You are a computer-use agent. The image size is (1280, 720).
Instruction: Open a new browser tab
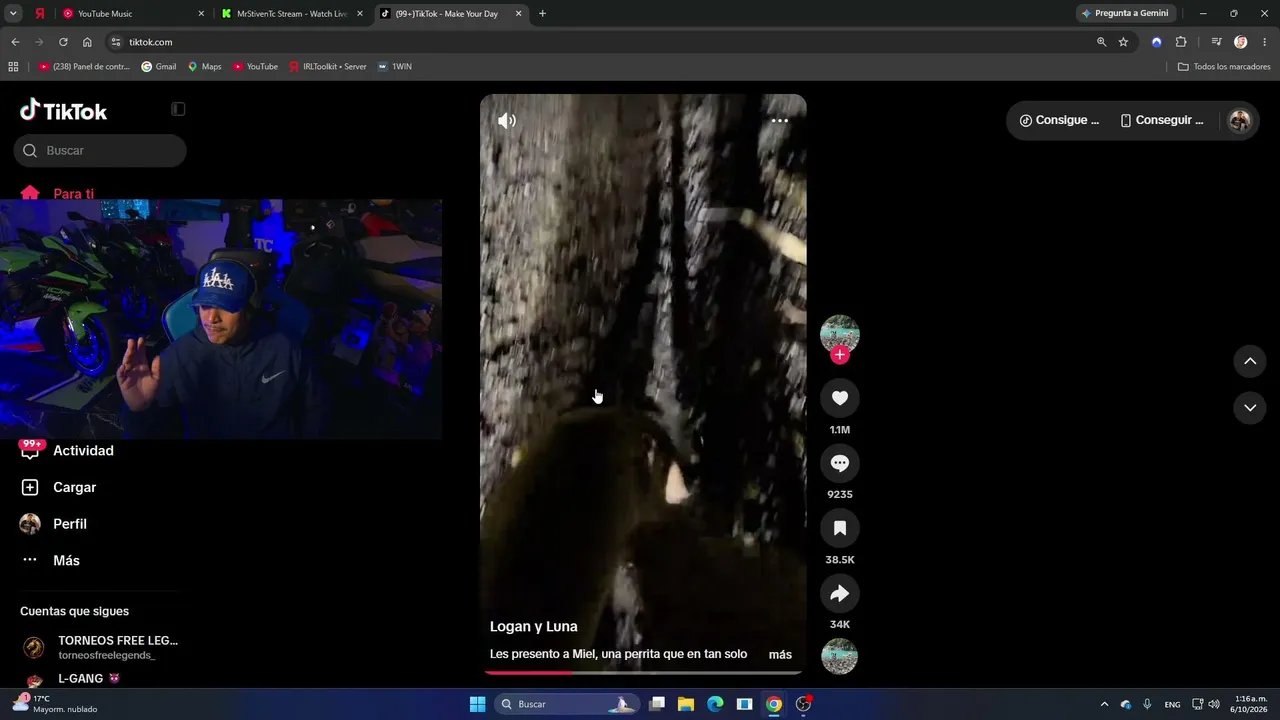[x=542, y=14]
